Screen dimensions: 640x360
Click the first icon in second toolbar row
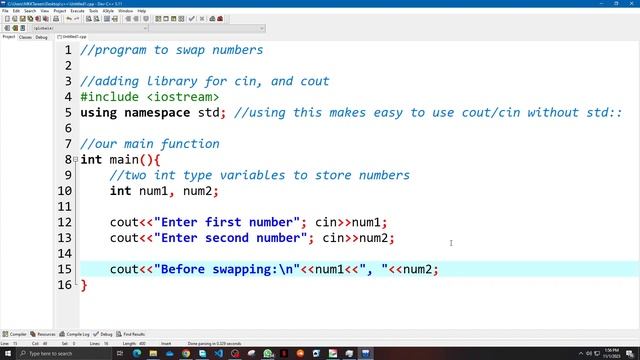(x=7, y=28)
